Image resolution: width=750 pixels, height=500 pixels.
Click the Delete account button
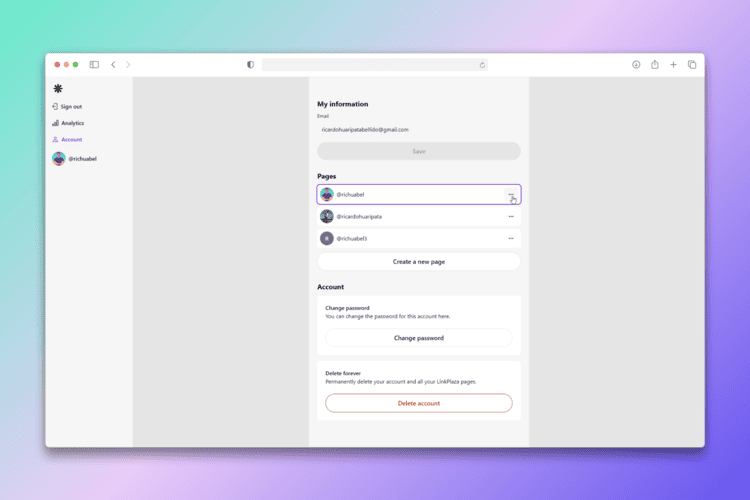coord(419,403)
